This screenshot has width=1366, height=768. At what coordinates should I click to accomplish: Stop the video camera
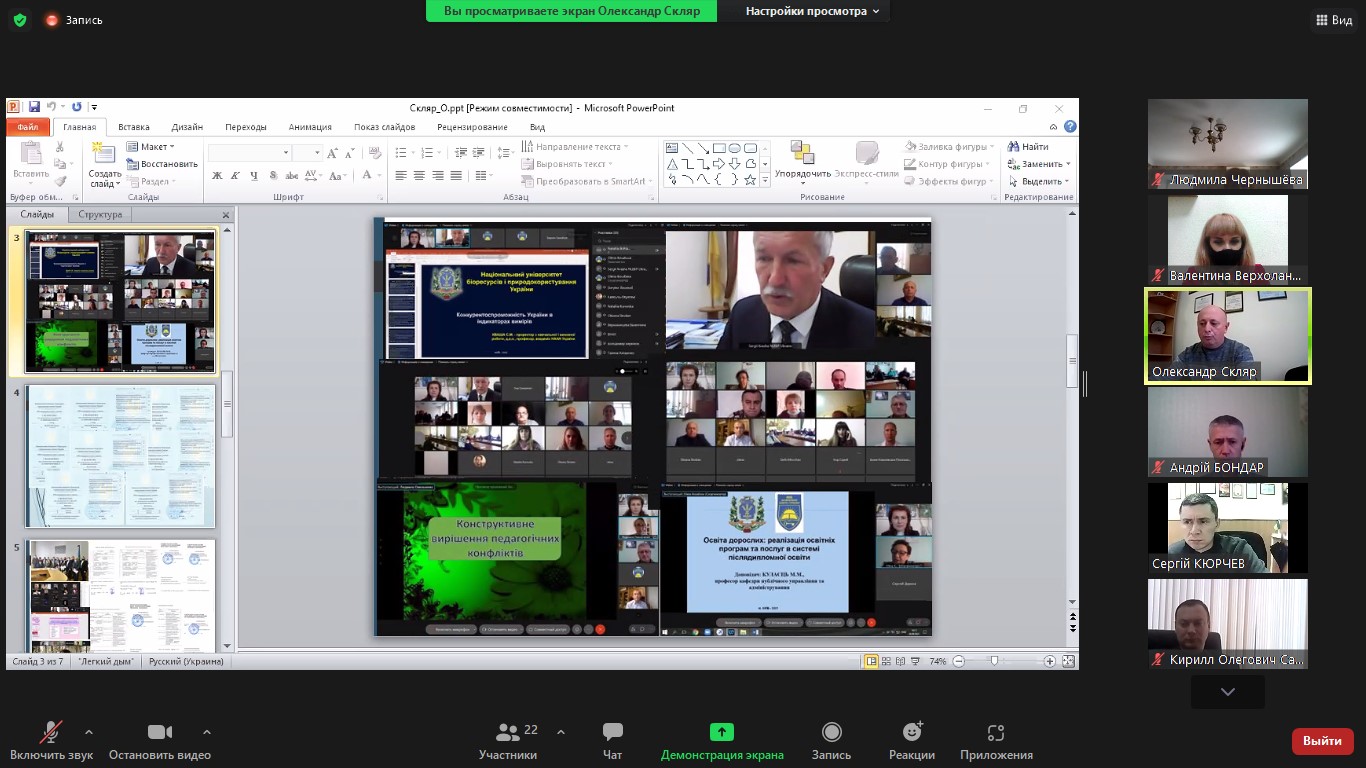(x=159, y=732)
